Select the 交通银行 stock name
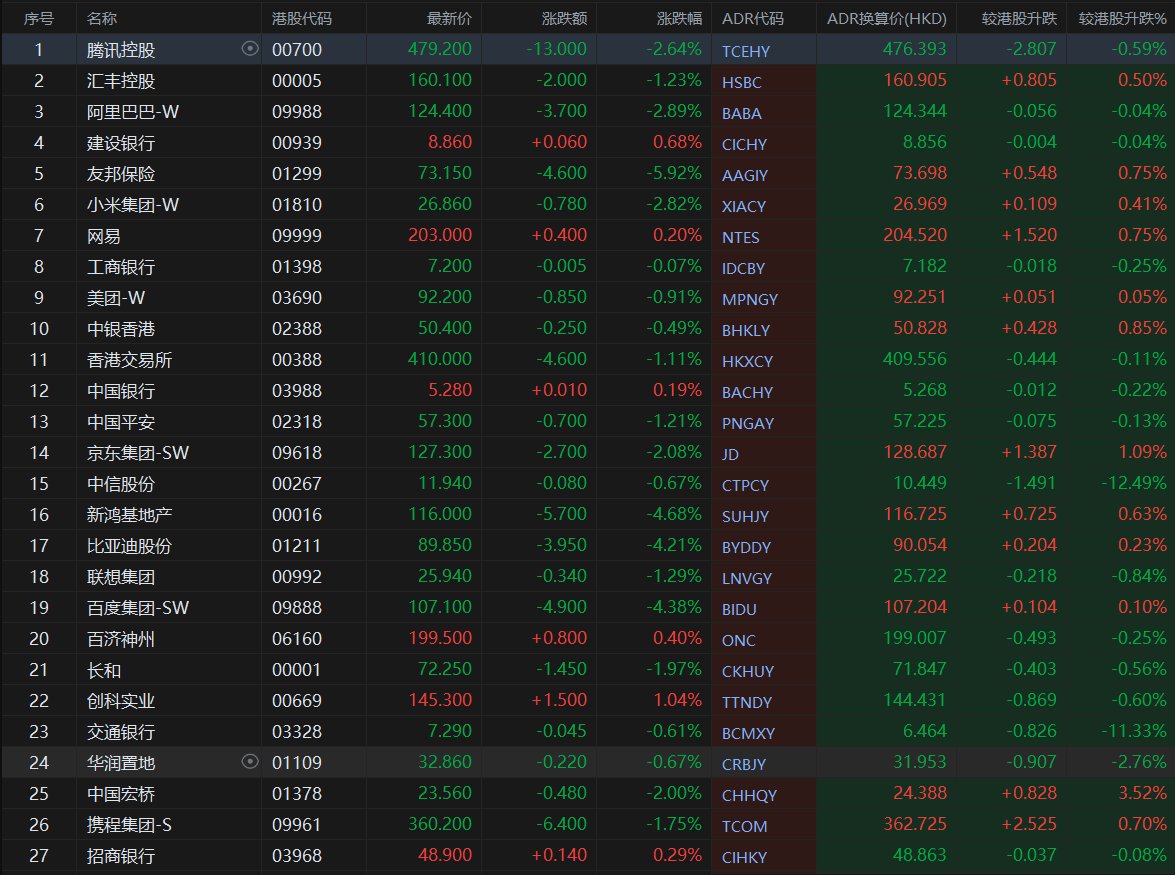Viewport: 1175px width, 875px height. point(121,732)
